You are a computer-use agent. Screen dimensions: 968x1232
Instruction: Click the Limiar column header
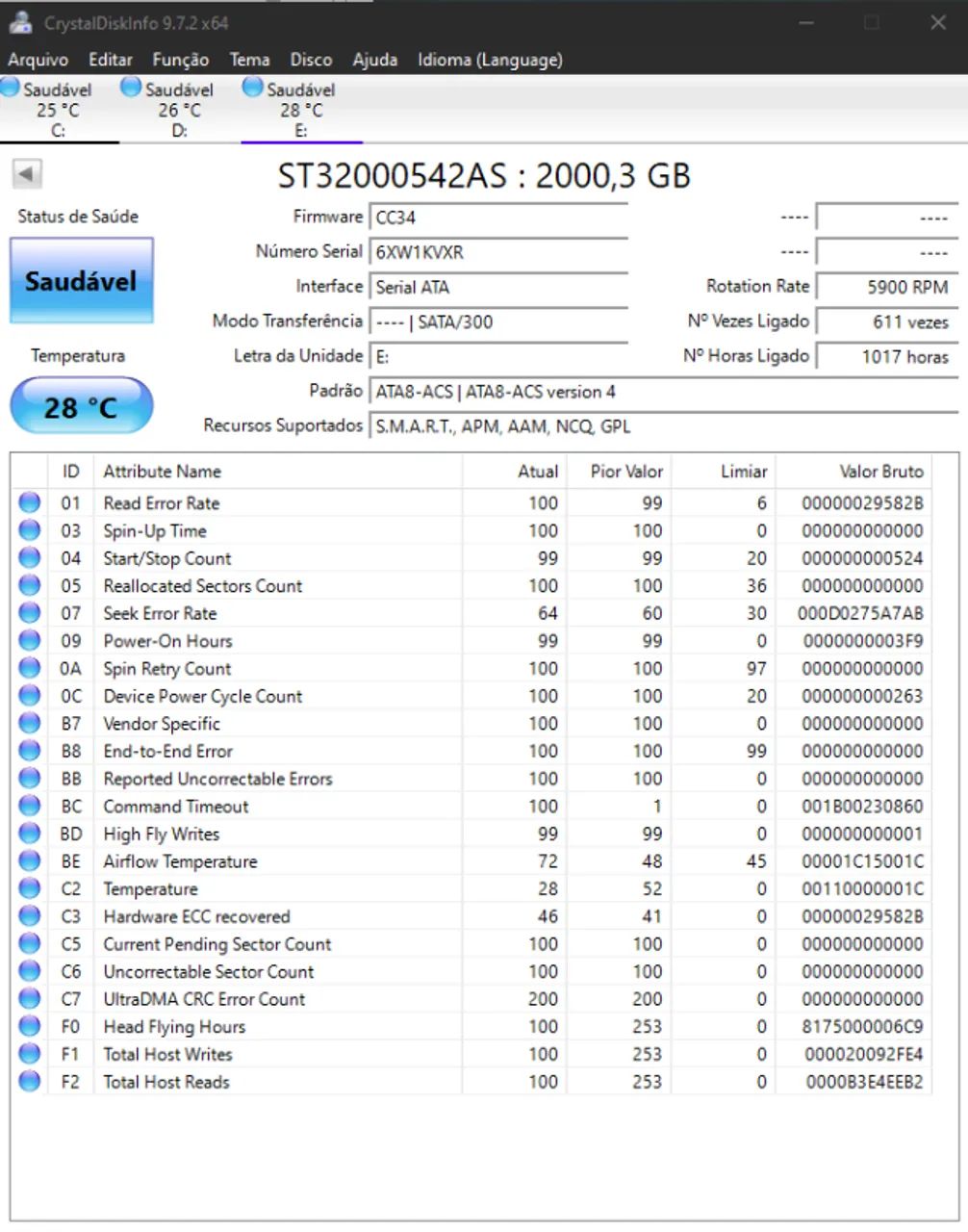tap(724, 471)
